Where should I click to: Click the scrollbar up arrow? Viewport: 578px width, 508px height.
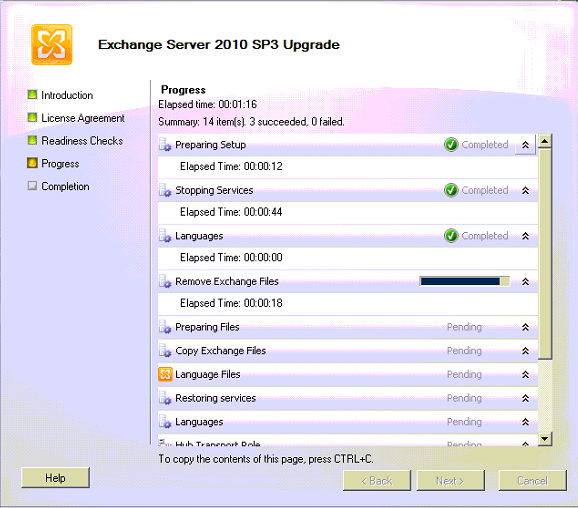545,141
